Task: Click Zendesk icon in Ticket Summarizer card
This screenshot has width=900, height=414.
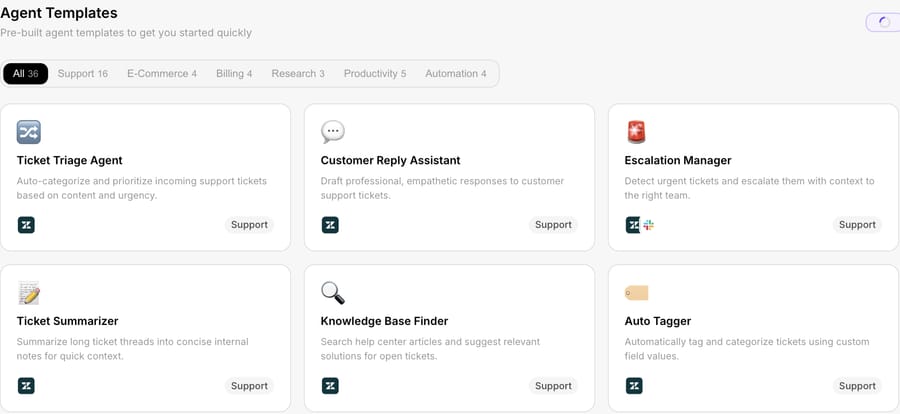Action: 26,386
